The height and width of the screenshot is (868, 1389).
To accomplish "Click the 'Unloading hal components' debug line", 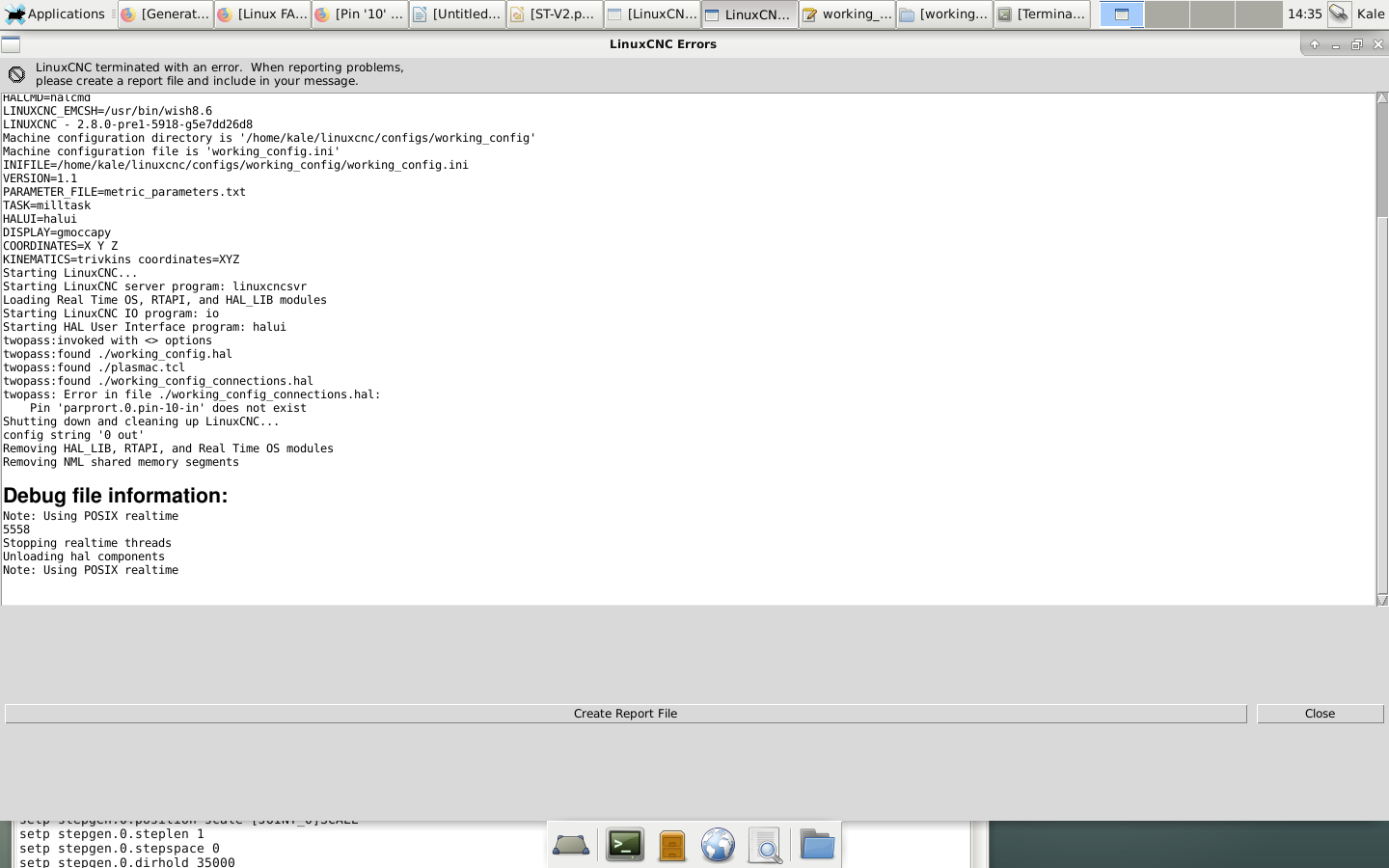I will point(84,556).
